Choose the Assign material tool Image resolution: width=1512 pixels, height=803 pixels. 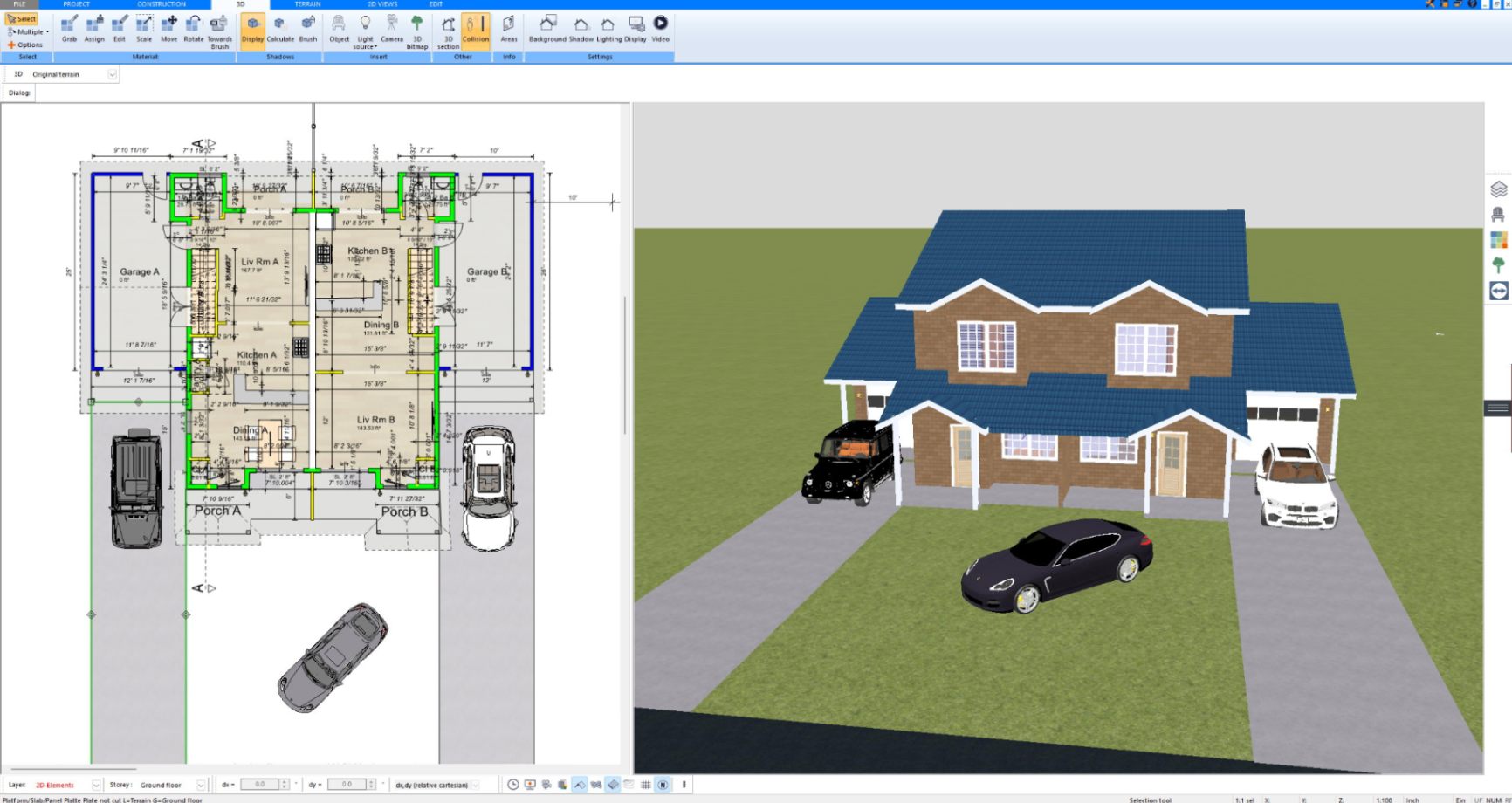[x=94, y=29]
